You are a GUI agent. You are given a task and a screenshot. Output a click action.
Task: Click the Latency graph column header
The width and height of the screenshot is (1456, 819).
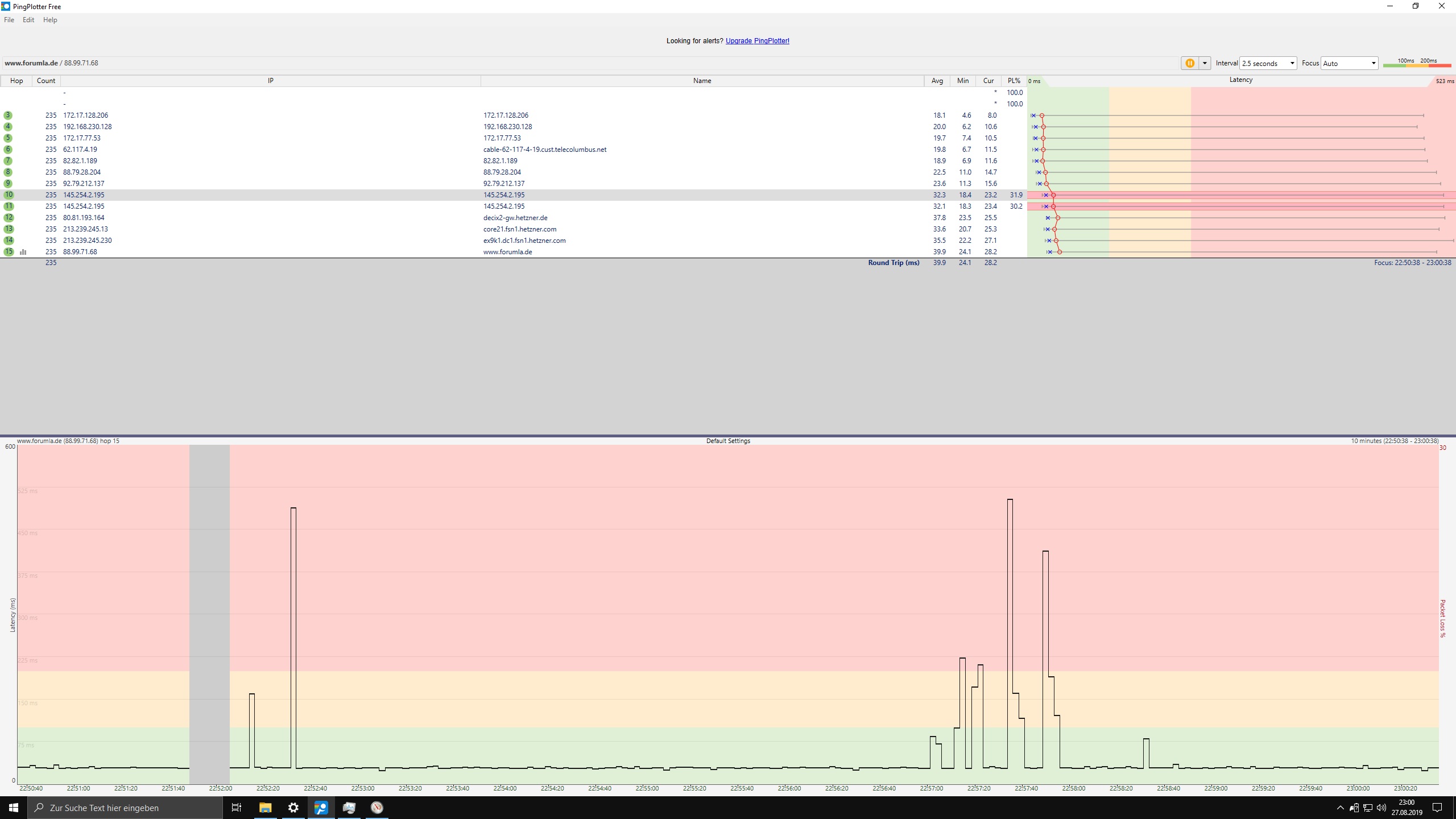pos(1241,80)
